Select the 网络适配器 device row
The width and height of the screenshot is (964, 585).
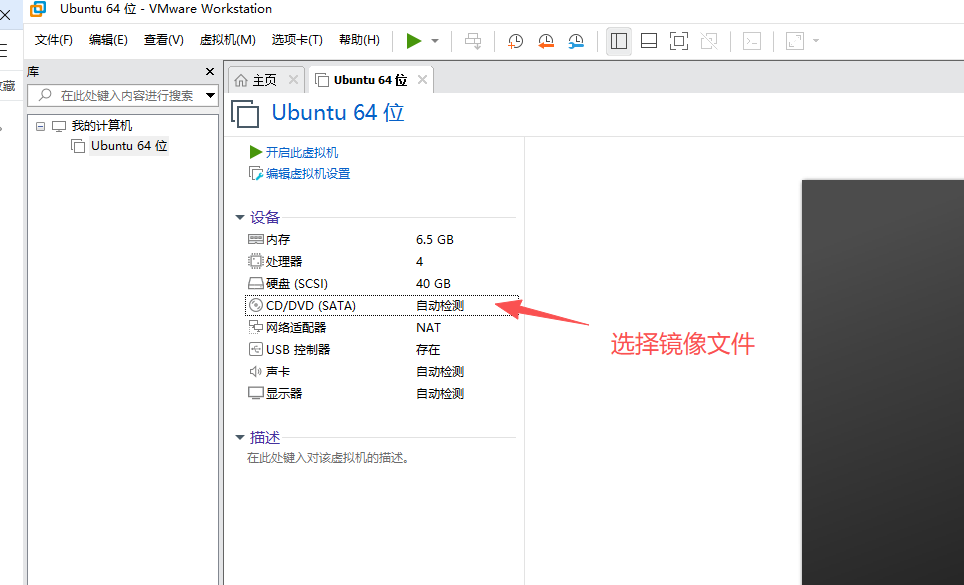[x=381, y=328]
